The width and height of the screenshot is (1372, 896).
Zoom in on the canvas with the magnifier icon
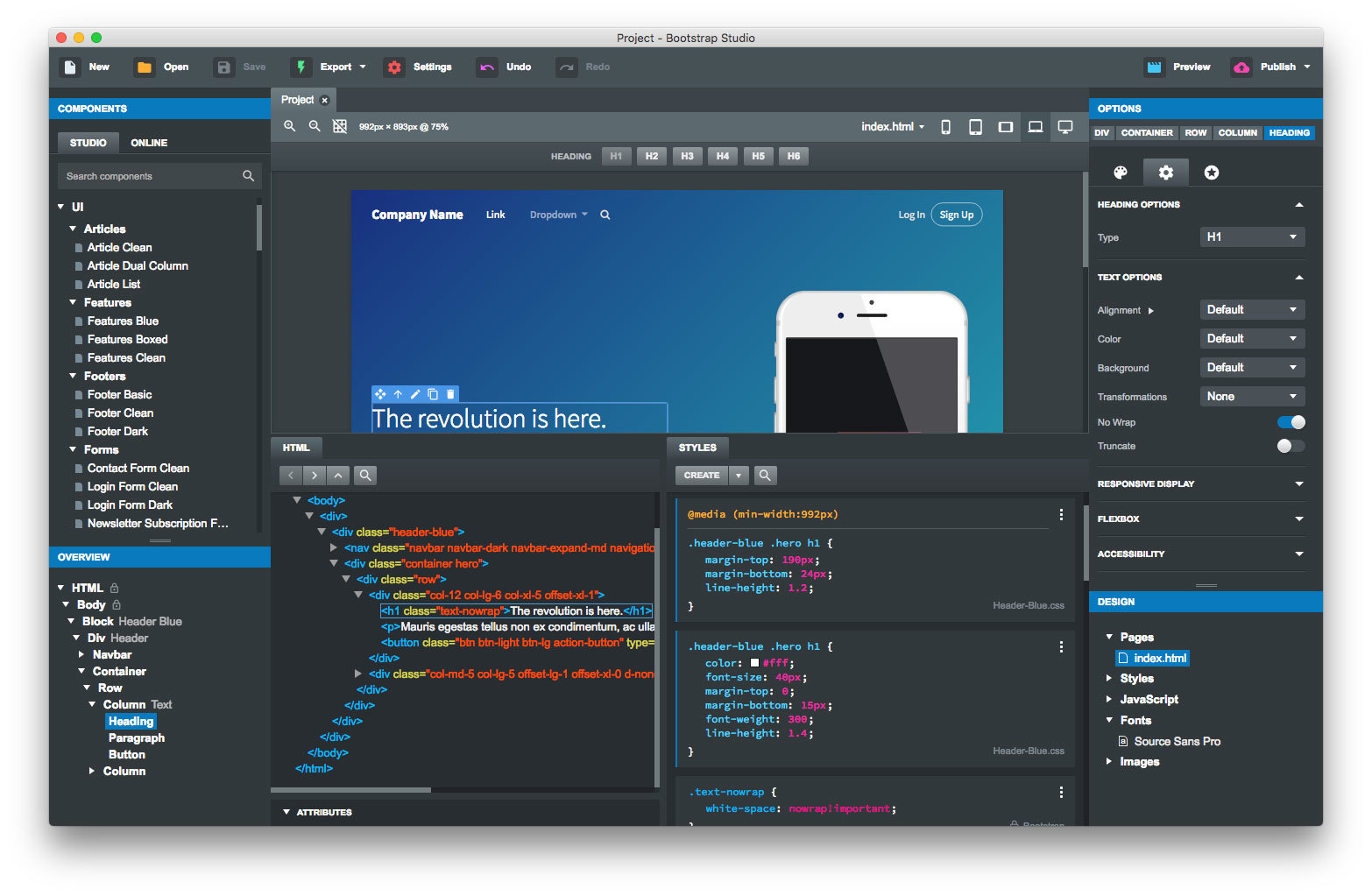(290, 126)
